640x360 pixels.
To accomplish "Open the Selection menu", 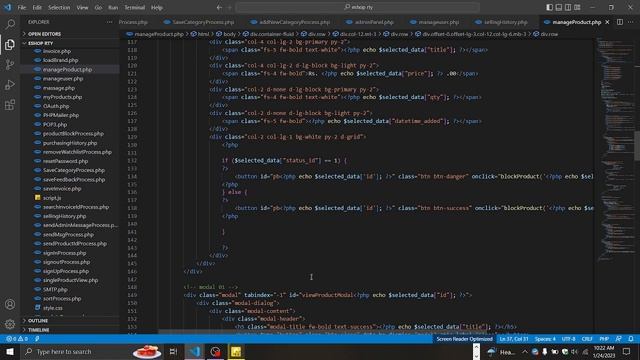I will tap(59, 7).
